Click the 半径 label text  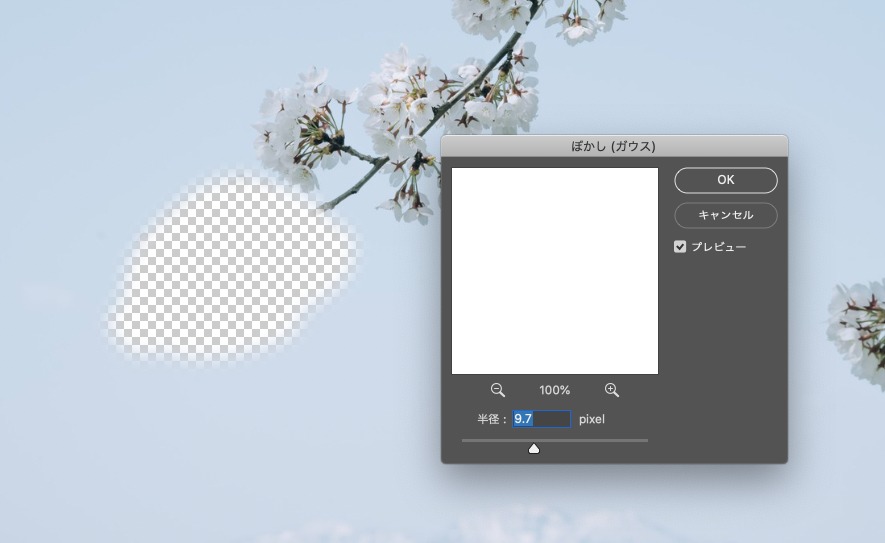490,419
